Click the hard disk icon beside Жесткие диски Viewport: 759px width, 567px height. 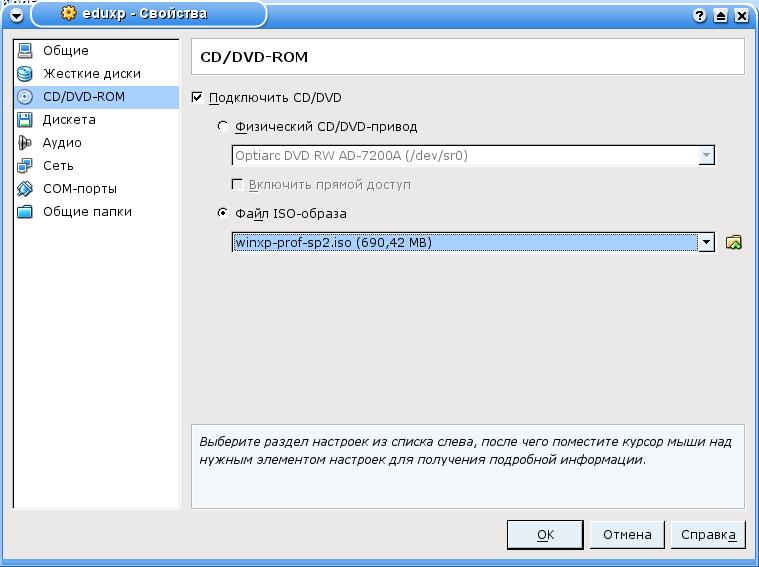coord(25,74)
